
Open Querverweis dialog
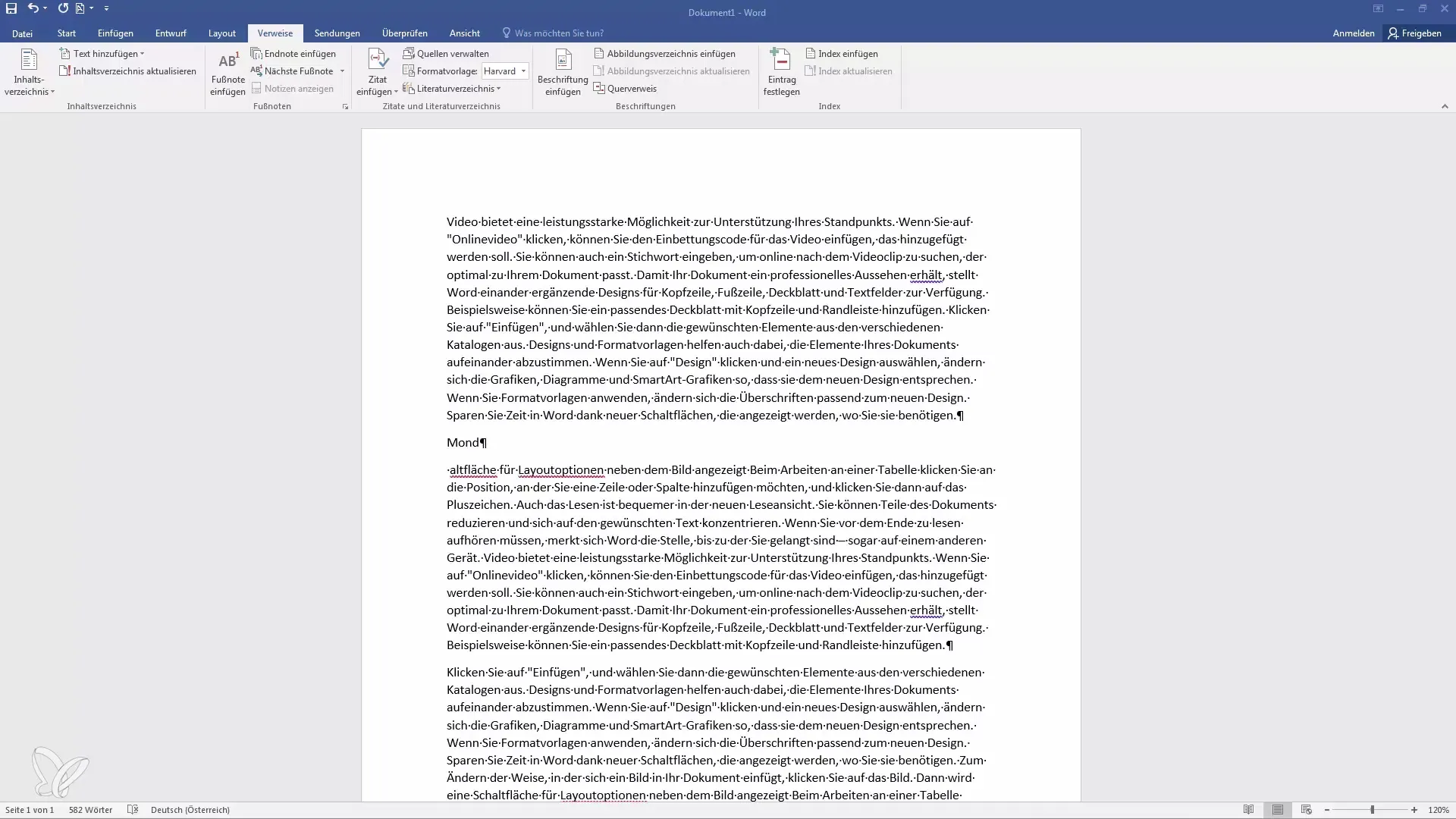point(625,89)
